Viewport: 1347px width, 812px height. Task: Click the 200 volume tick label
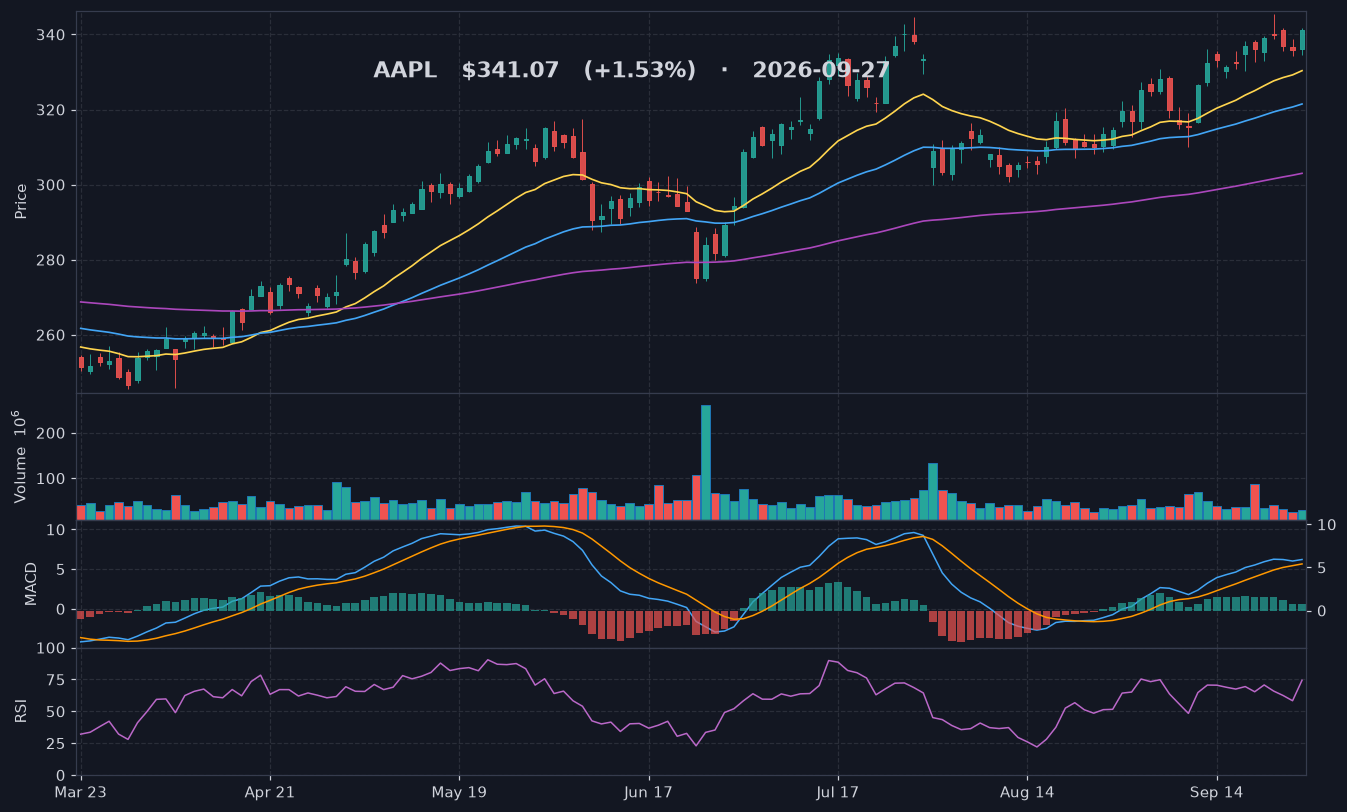pyautogui.click(x=50, y=434)
